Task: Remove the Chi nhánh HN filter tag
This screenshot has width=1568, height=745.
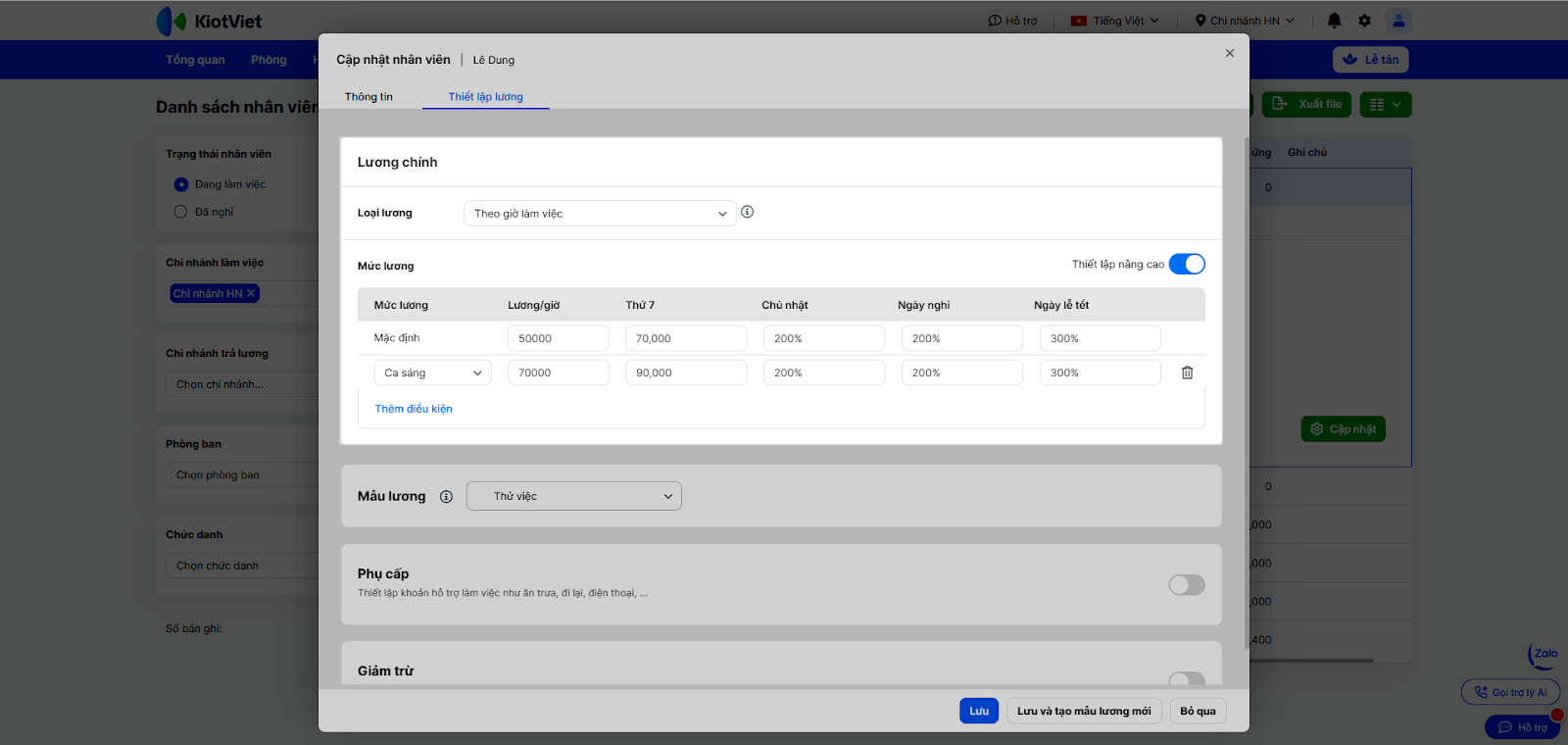Action: (251, 293)
